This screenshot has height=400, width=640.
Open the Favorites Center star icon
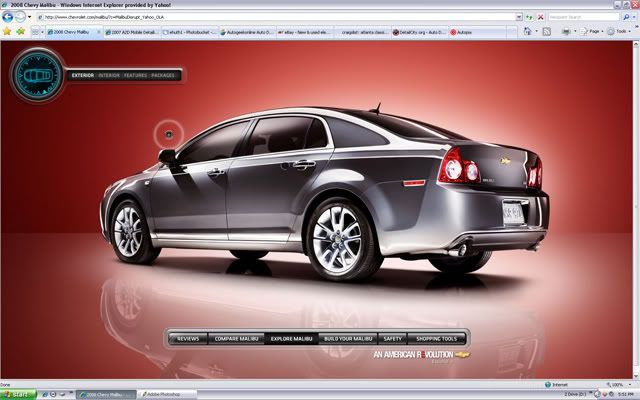[7, 31]
